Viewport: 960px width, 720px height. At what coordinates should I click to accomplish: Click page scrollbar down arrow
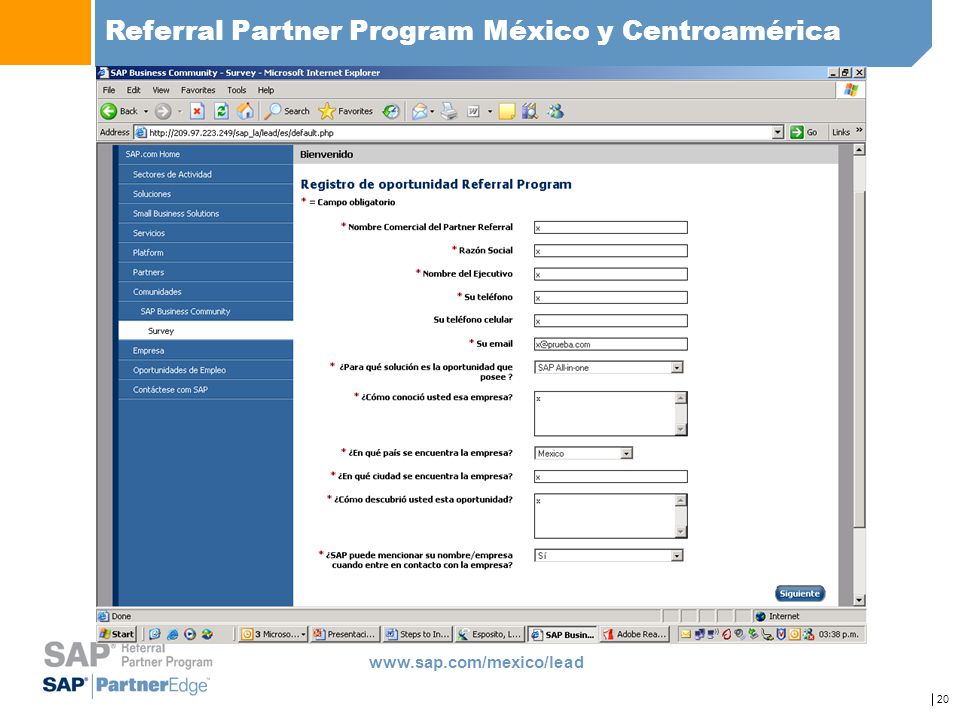pyautogui.click(x=859, y=600)
